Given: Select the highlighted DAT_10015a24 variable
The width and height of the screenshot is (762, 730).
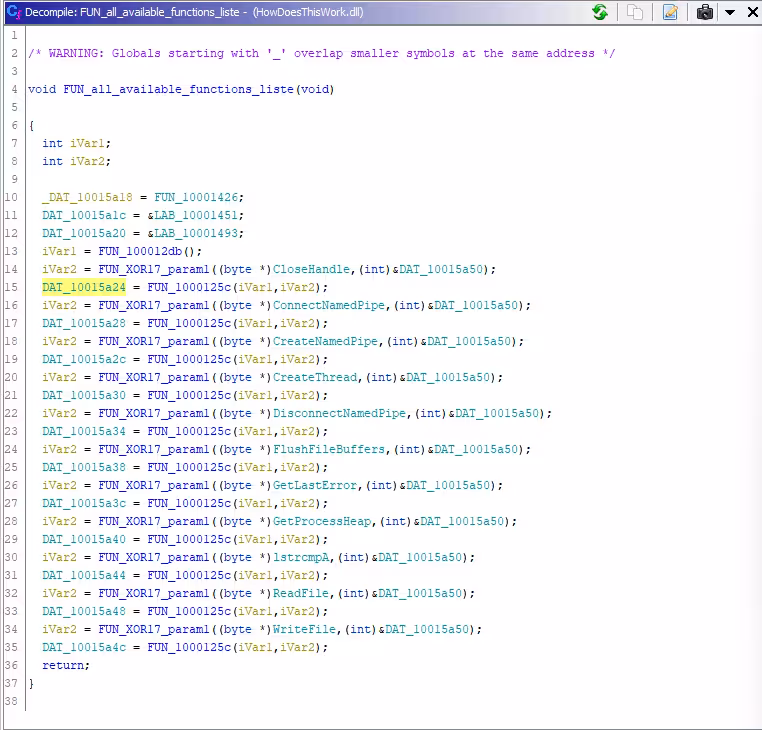Looking at the screenshot, I should pos(84,287).
